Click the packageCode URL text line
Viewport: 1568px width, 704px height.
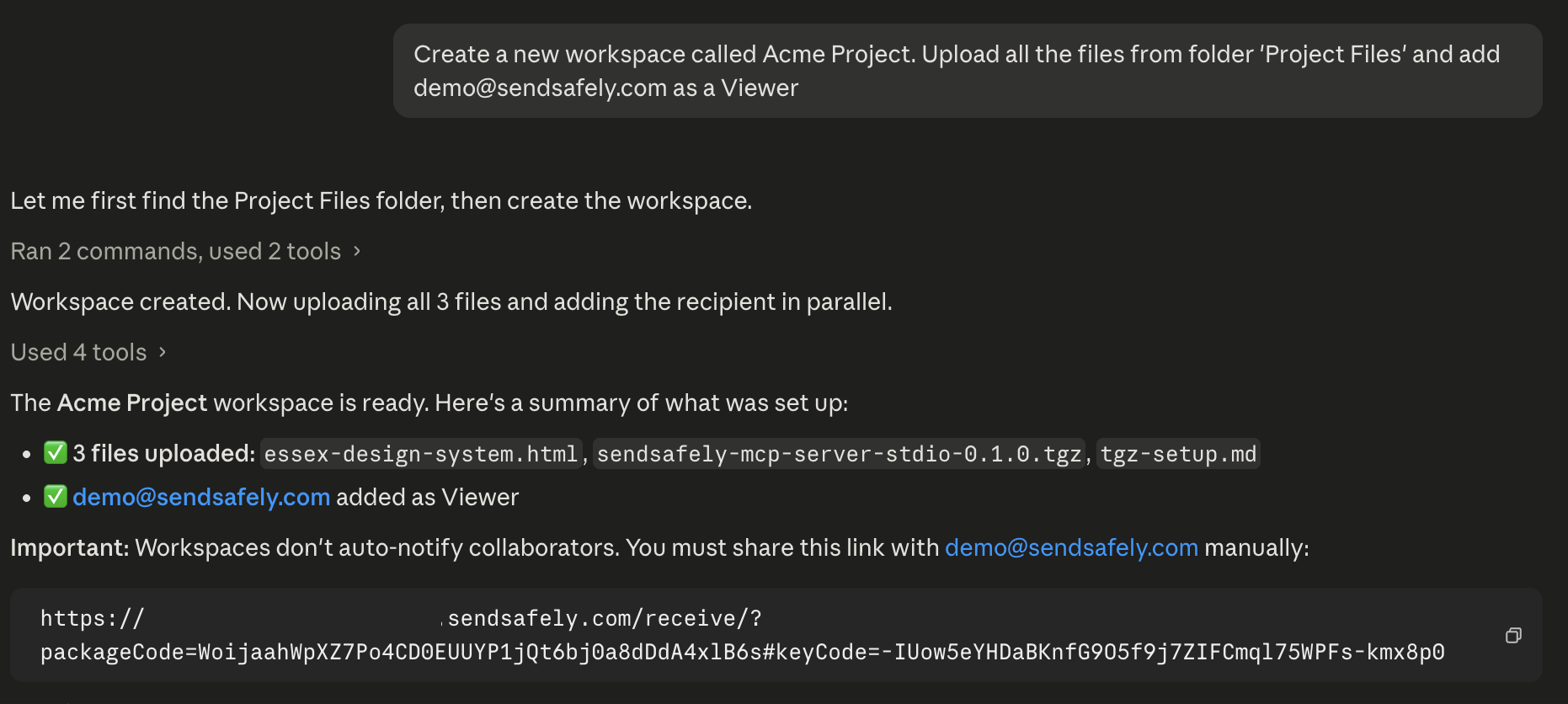[x=743, y=652]
